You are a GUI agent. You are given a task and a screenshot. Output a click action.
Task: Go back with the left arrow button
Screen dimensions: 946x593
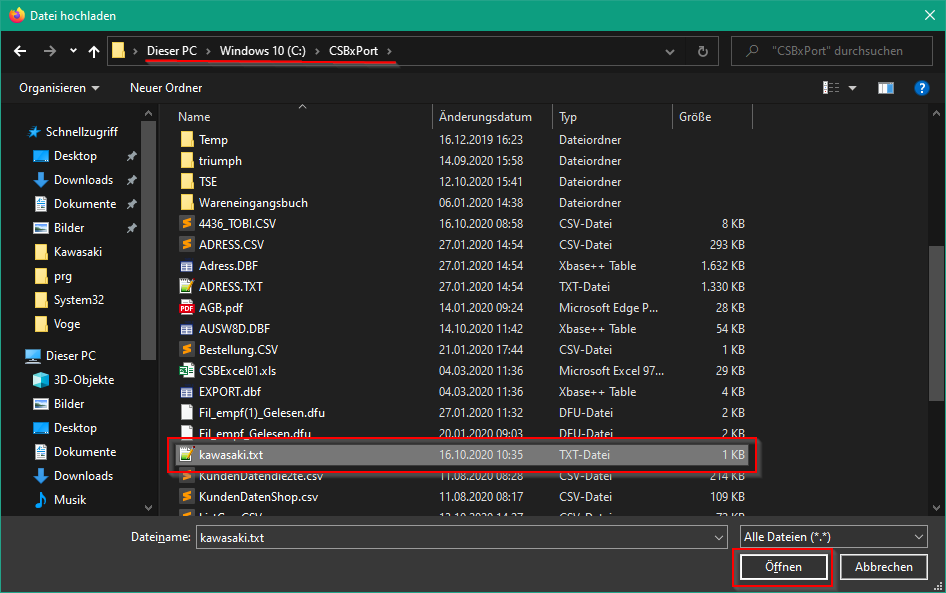20,51
